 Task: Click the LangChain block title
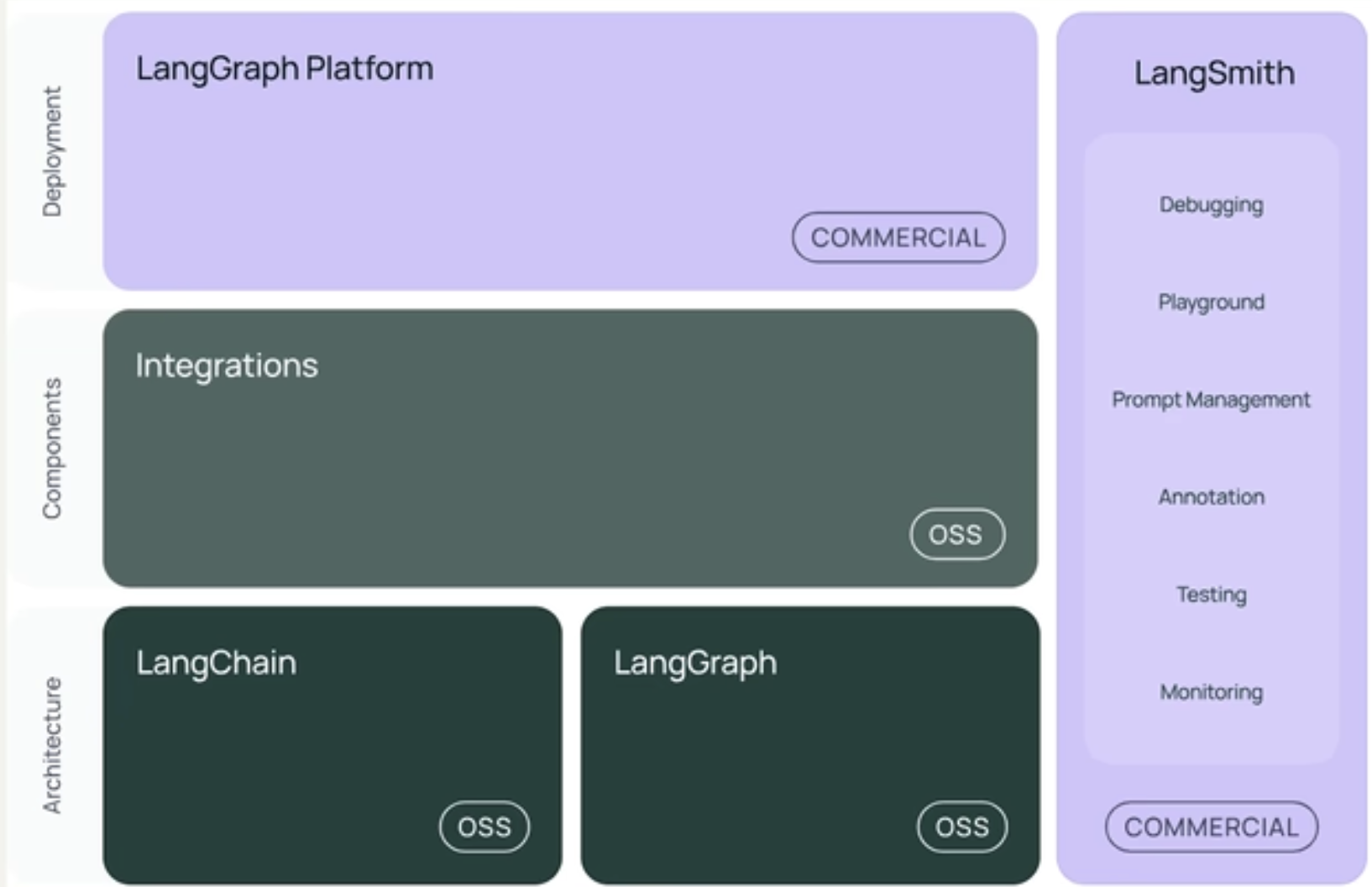[217, 663]
